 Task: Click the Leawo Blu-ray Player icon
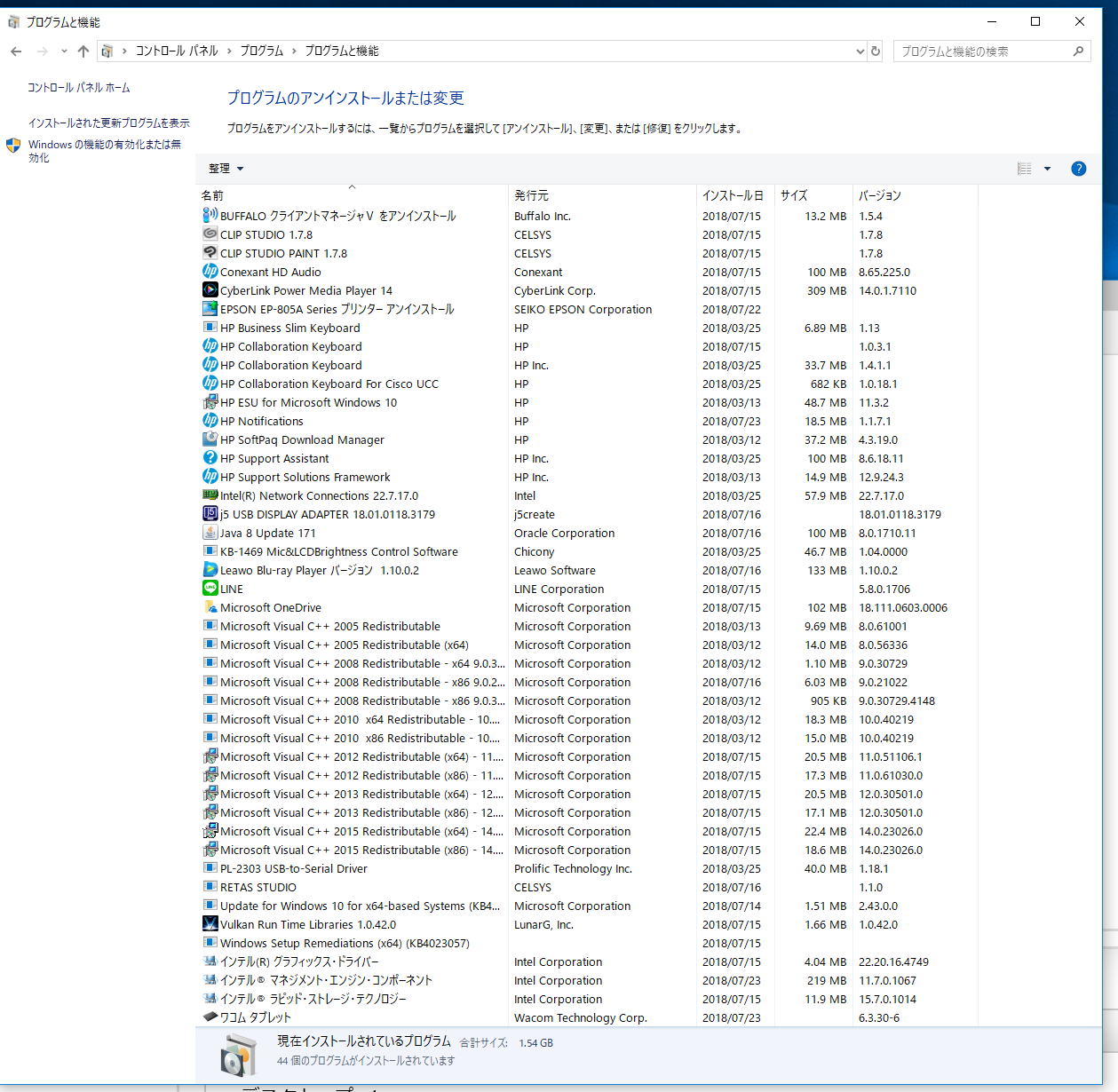click(x=210, y=570)
